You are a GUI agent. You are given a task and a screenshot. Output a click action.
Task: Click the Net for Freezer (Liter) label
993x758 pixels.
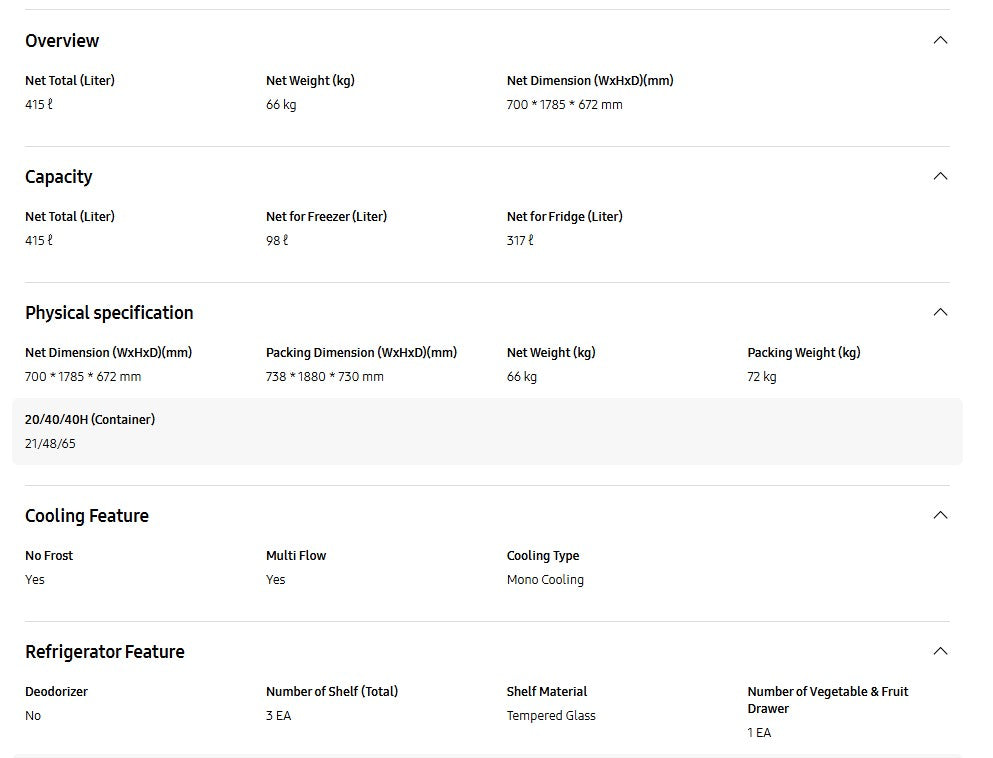click(x=326, y=217)
